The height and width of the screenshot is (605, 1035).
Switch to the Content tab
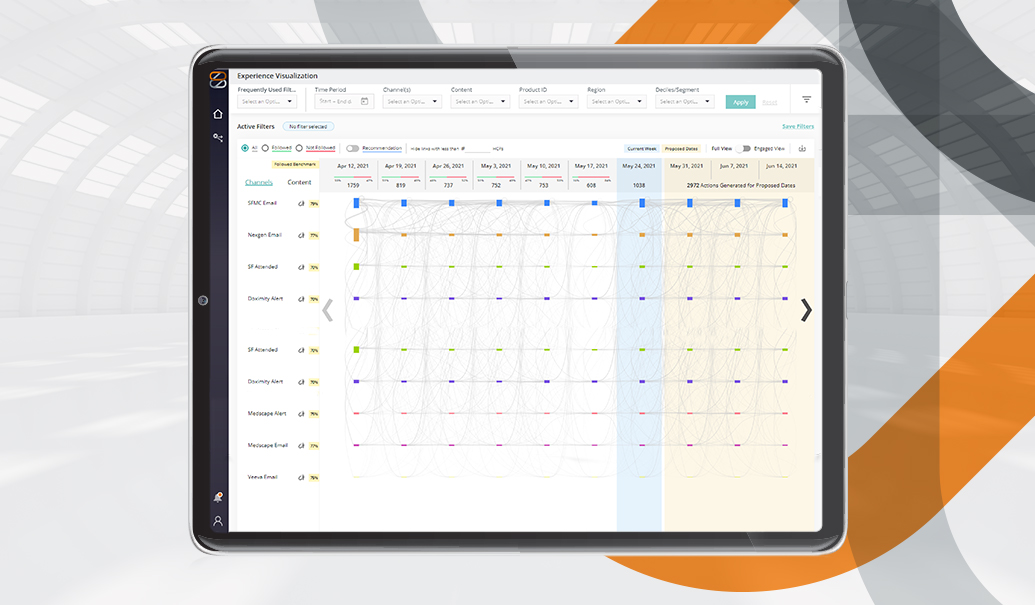299,182
